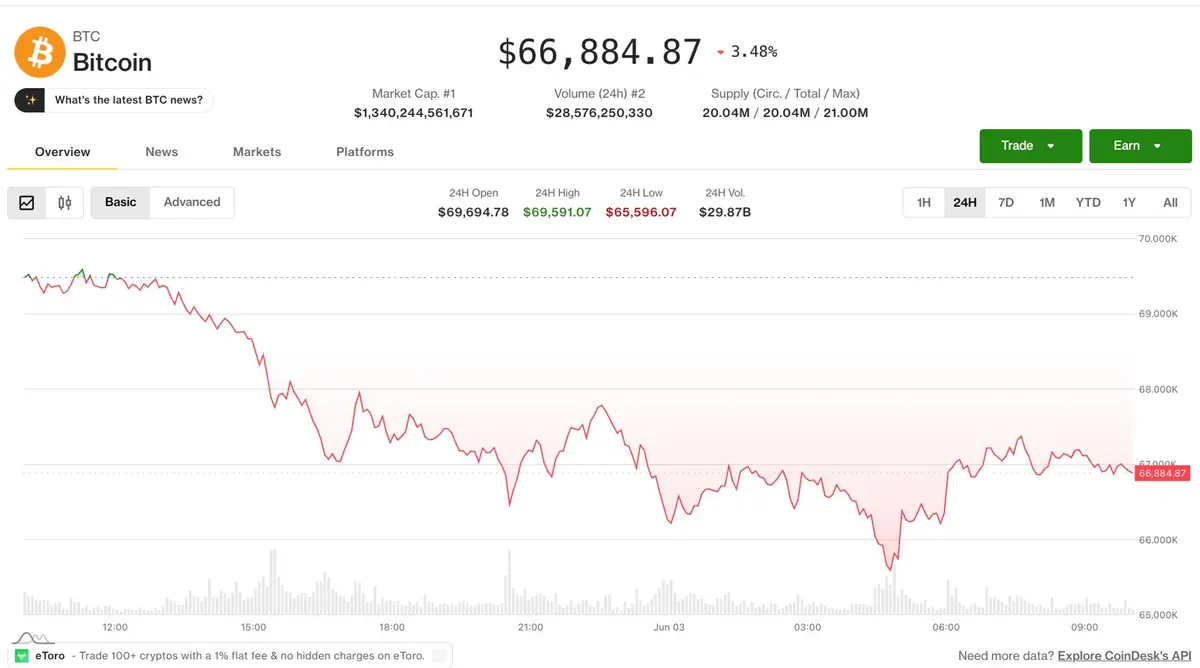Open the Earn dropdown arrow
The height and width of the screenshot is (668, 1200).
(1157, 146)
